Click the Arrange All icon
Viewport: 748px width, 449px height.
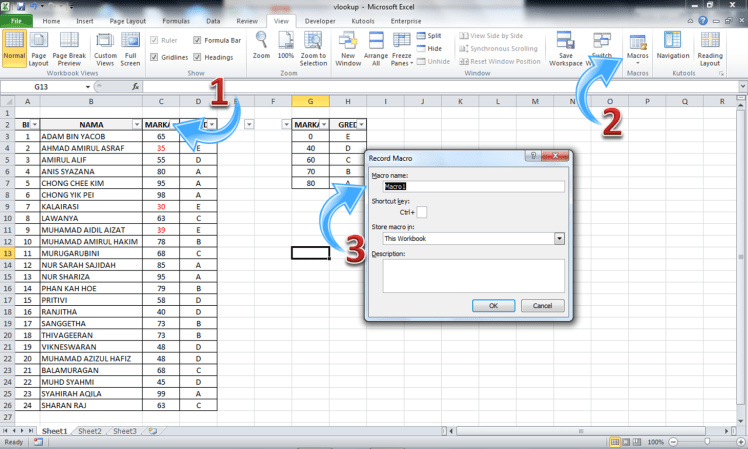tap(377, 45)
